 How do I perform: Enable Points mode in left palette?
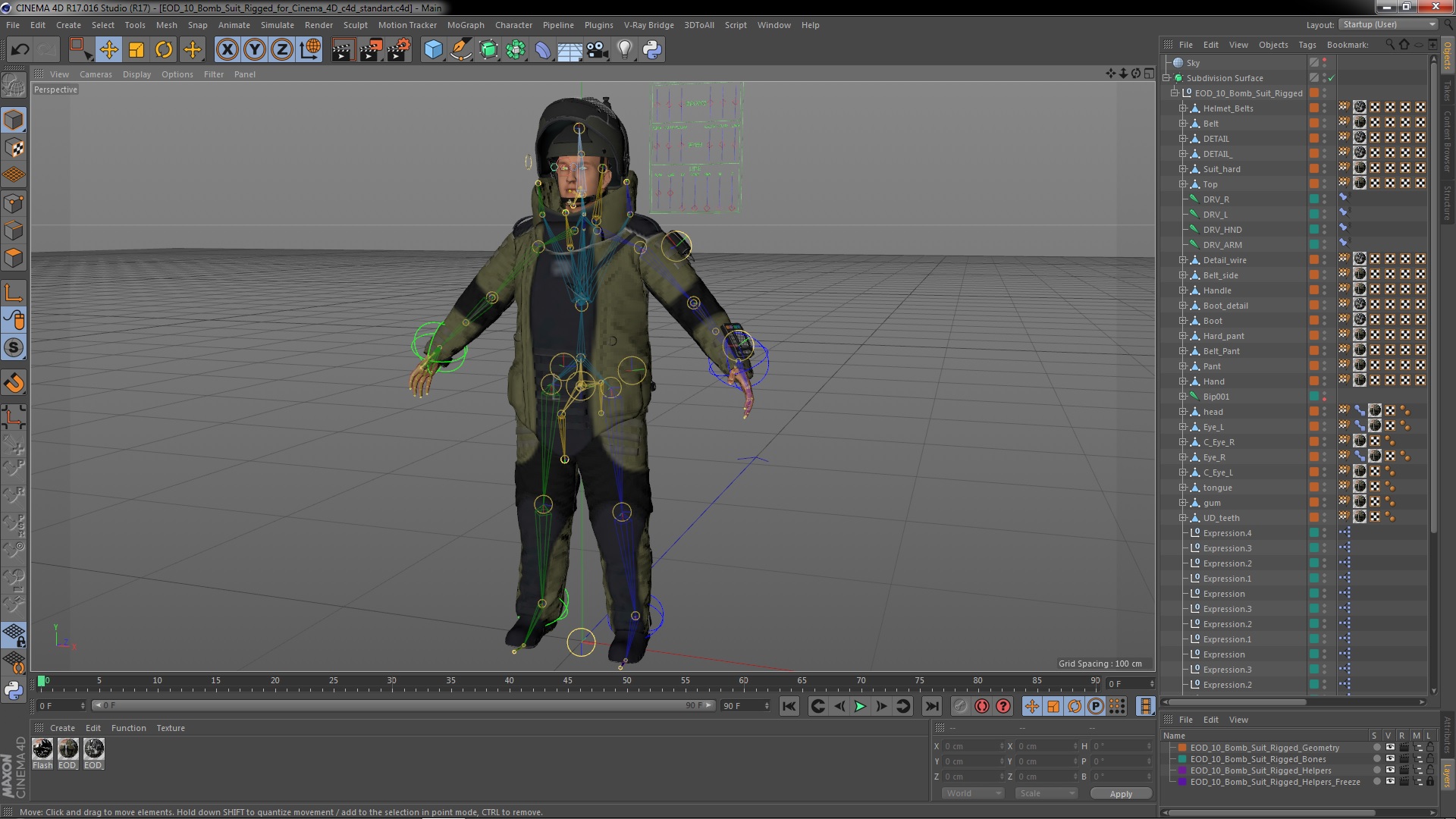point(14,203)
